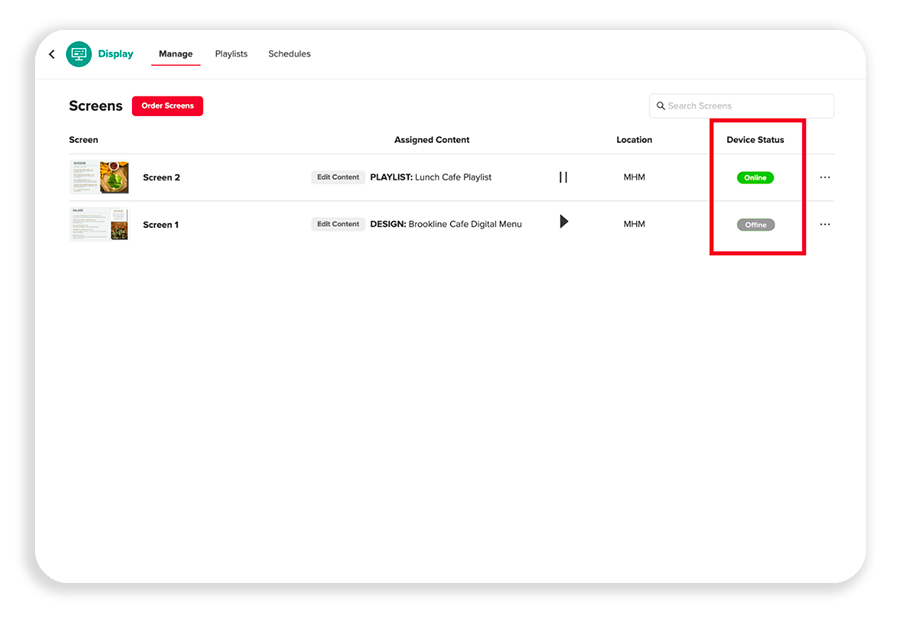Edit Content for Screen 2
This screenshot has width=900, height=623.
338,177
